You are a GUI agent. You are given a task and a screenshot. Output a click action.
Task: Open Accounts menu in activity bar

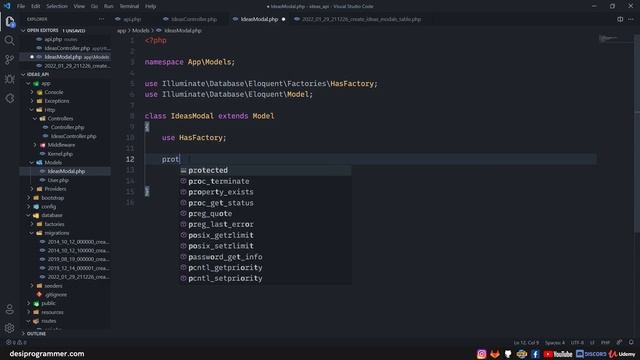point(10,309)
